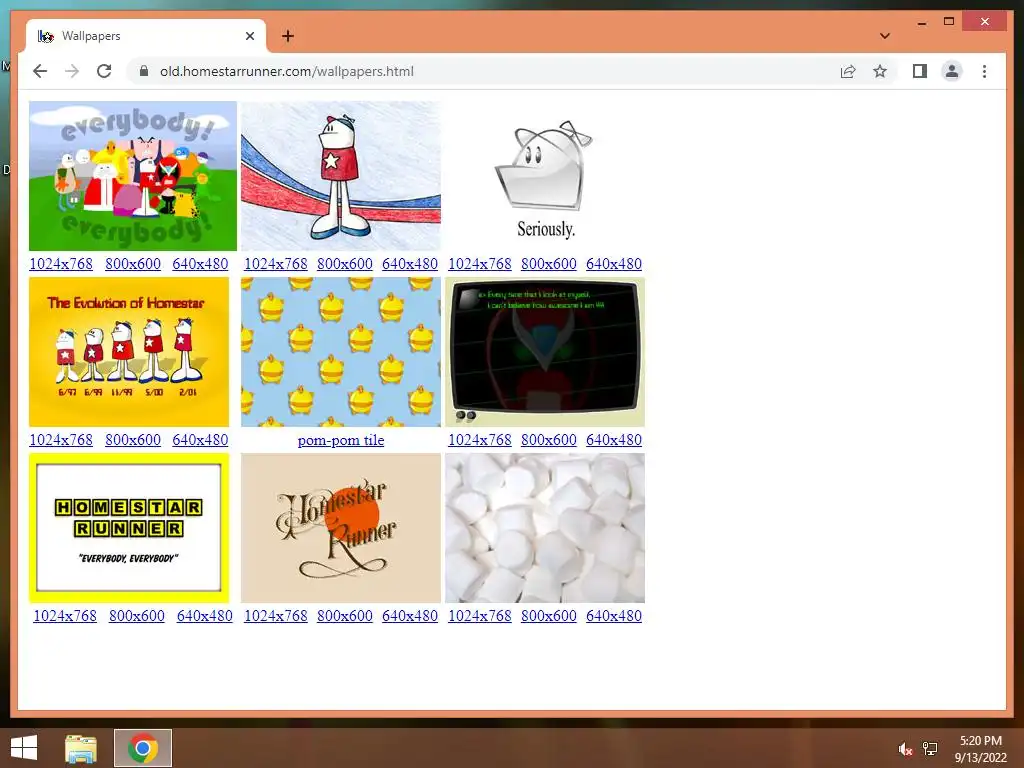The width and height of the screenshot is (1024, 768).
Task: Open the browser side panel
Action: click(x=920, y=71)
